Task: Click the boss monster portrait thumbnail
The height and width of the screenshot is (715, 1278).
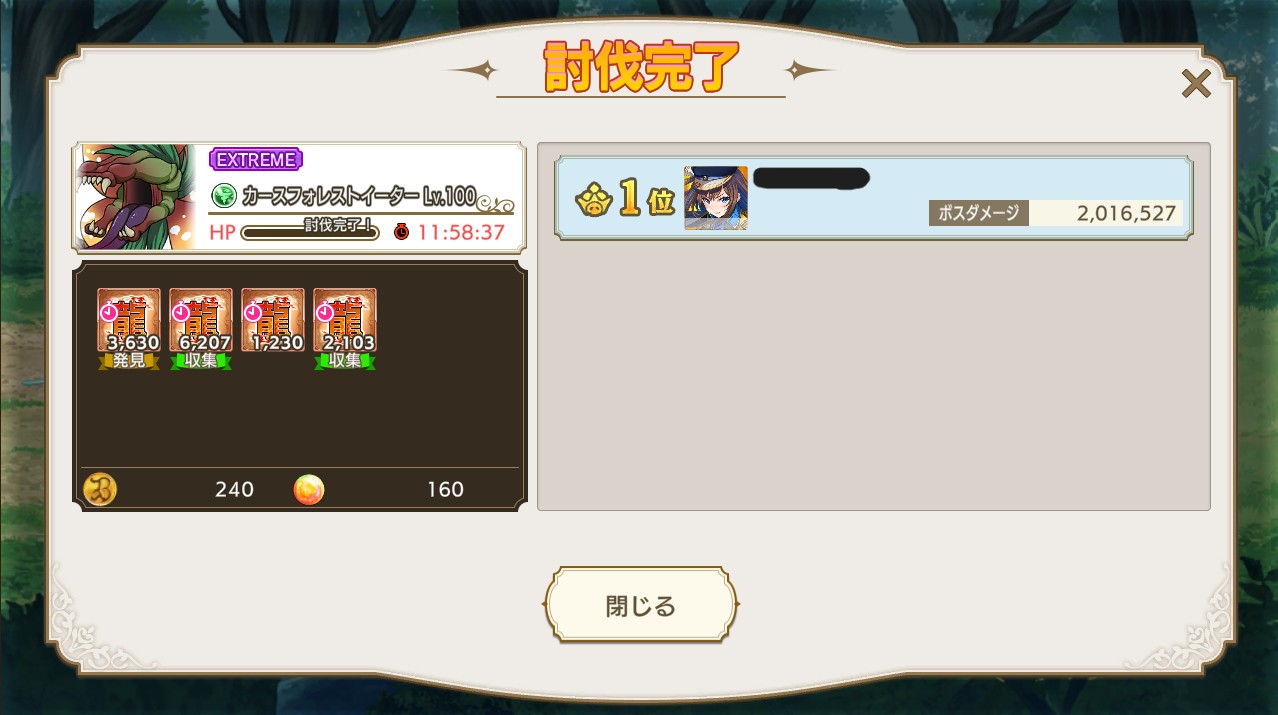Action: (x=136, y=197)
